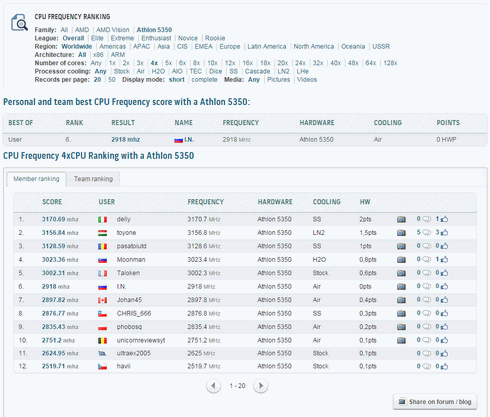
Task: Open user unicornreviewsyt's profile
Action: click(x=141, y=340)
